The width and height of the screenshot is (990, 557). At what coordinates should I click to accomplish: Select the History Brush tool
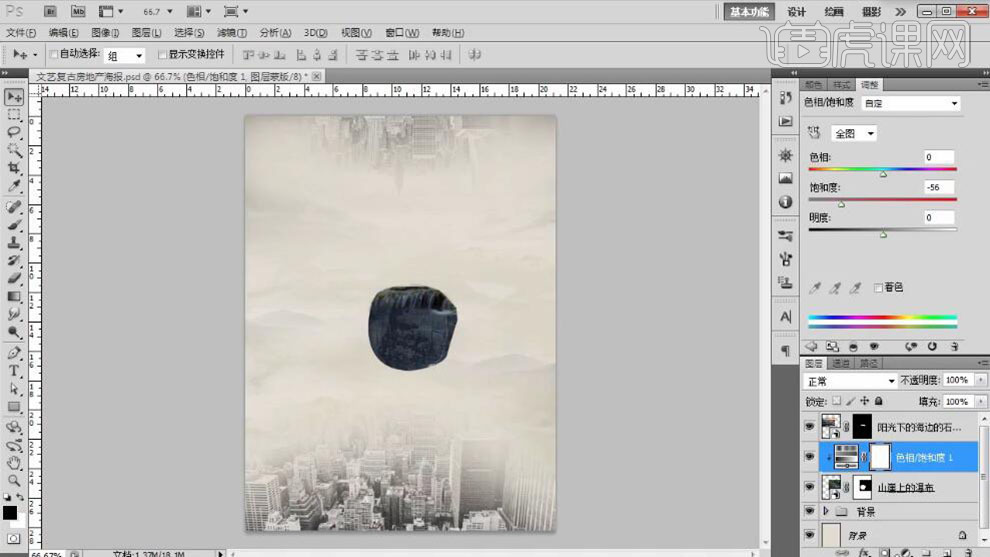pyautogui.click(x=14, y=260)
